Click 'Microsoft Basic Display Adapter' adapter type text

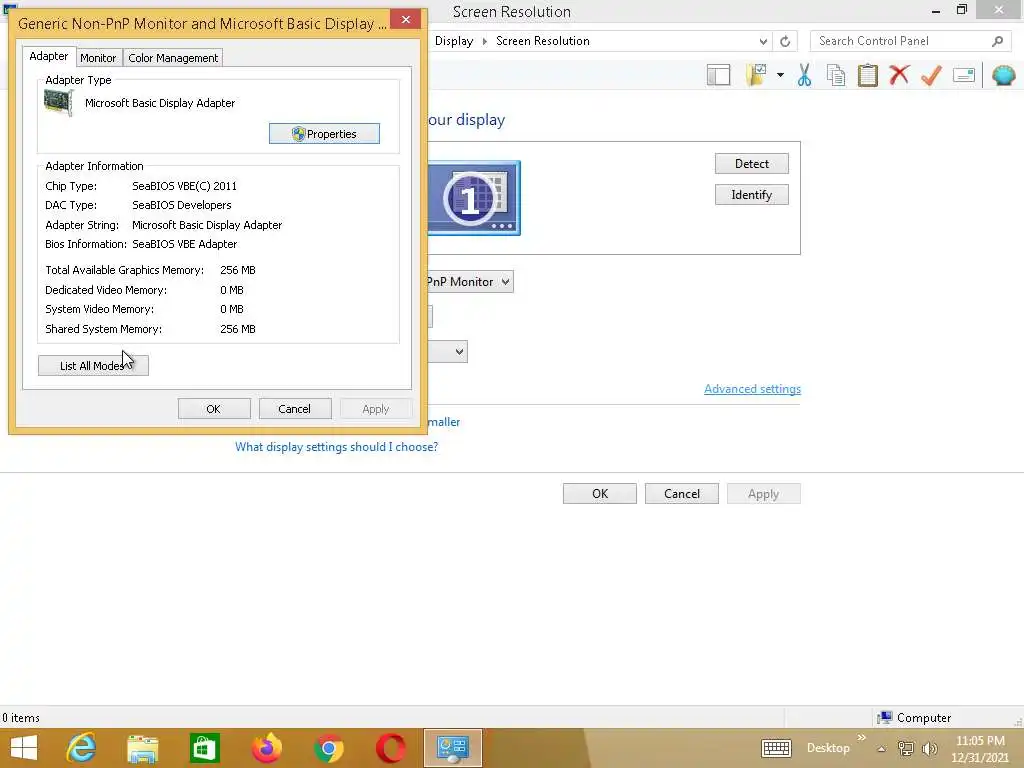(x=160, y=103)
